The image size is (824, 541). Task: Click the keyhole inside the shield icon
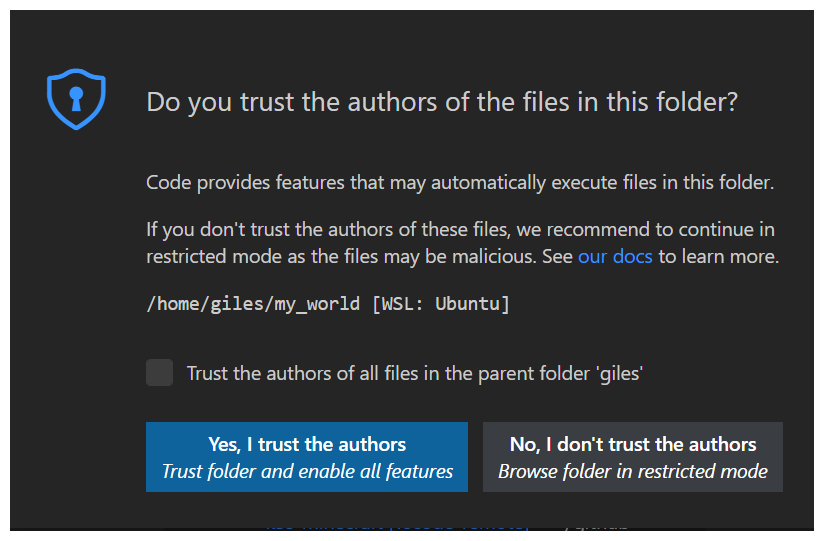click(76, 96)
